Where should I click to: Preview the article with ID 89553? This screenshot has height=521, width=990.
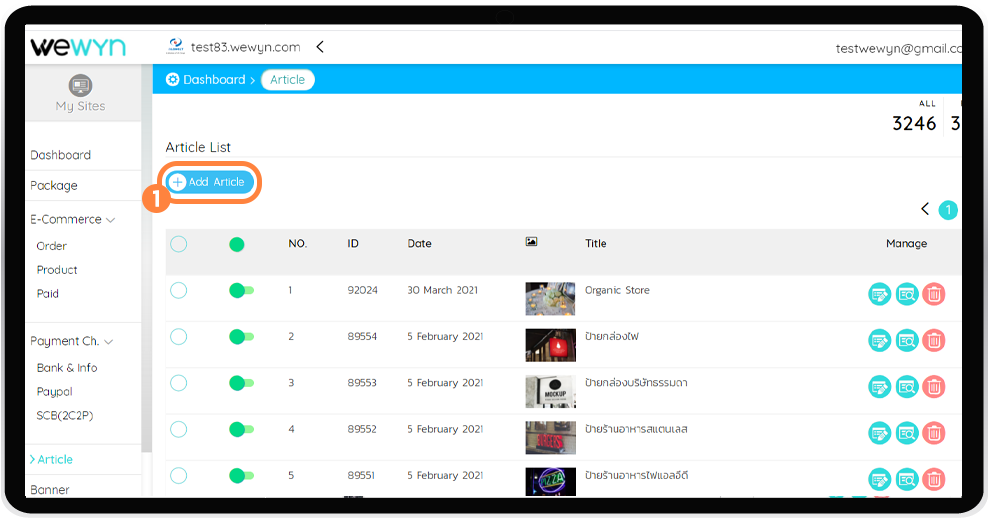coord(907,386)
